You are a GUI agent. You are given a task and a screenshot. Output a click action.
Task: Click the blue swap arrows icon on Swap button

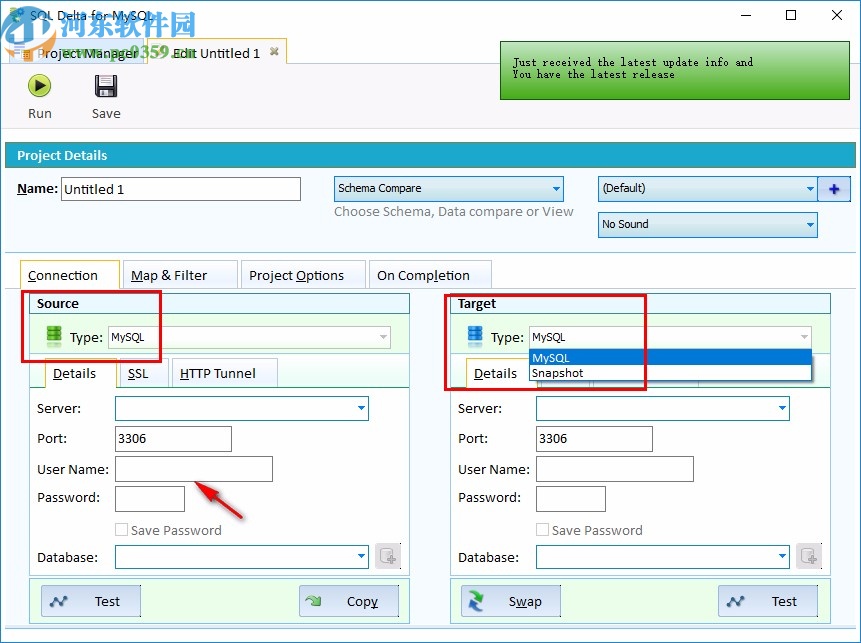[x=478, y=601]
